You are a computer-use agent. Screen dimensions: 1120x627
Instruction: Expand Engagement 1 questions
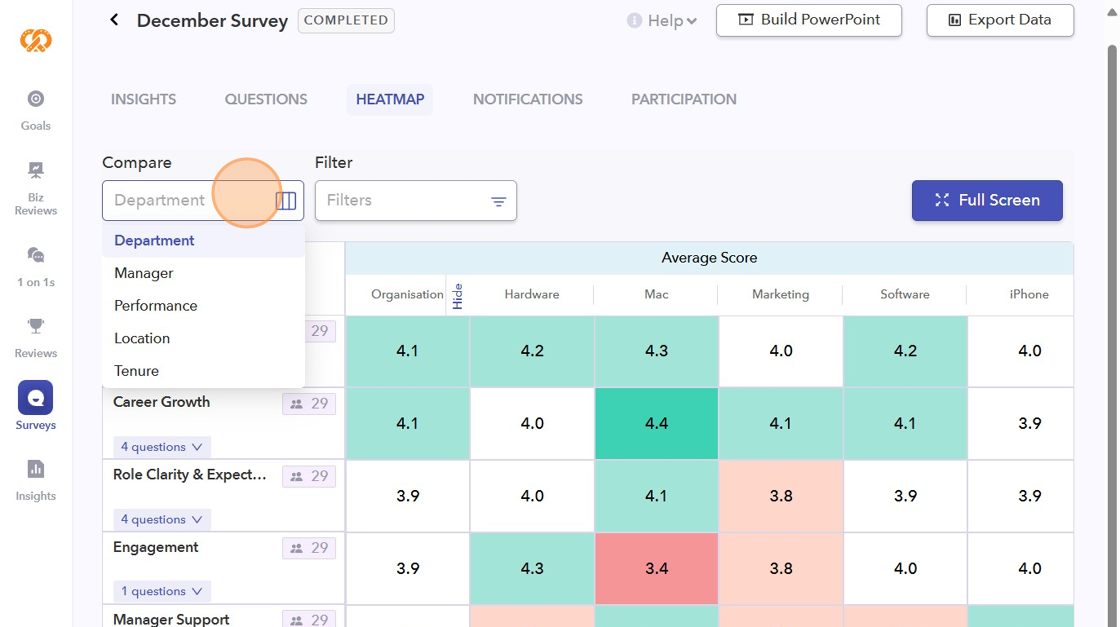click(x=161, y=591)
